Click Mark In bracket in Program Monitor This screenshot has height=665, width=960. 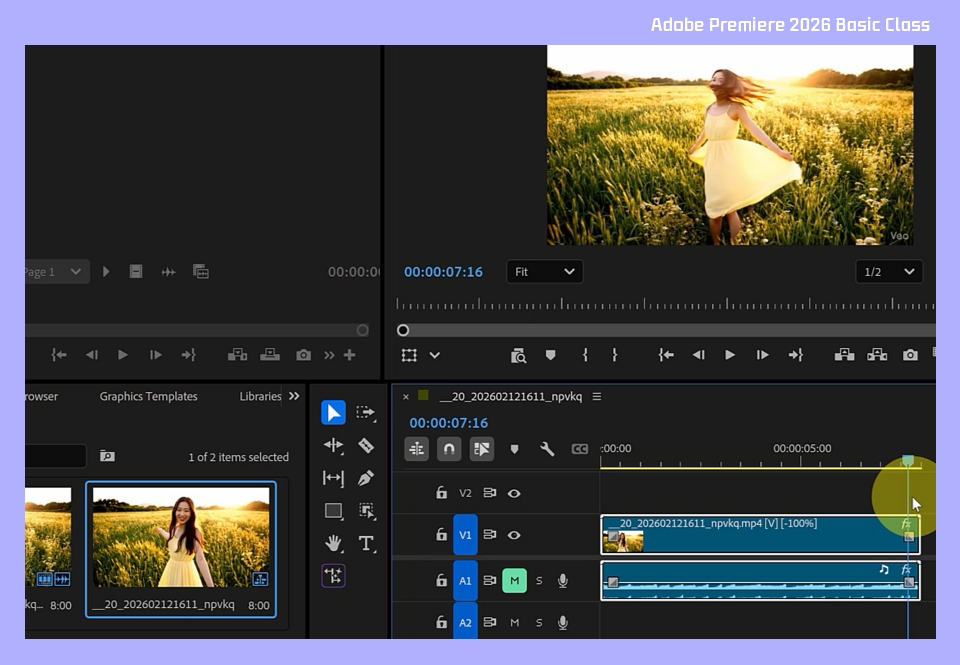pyautogui.click(x=585, y=355)
